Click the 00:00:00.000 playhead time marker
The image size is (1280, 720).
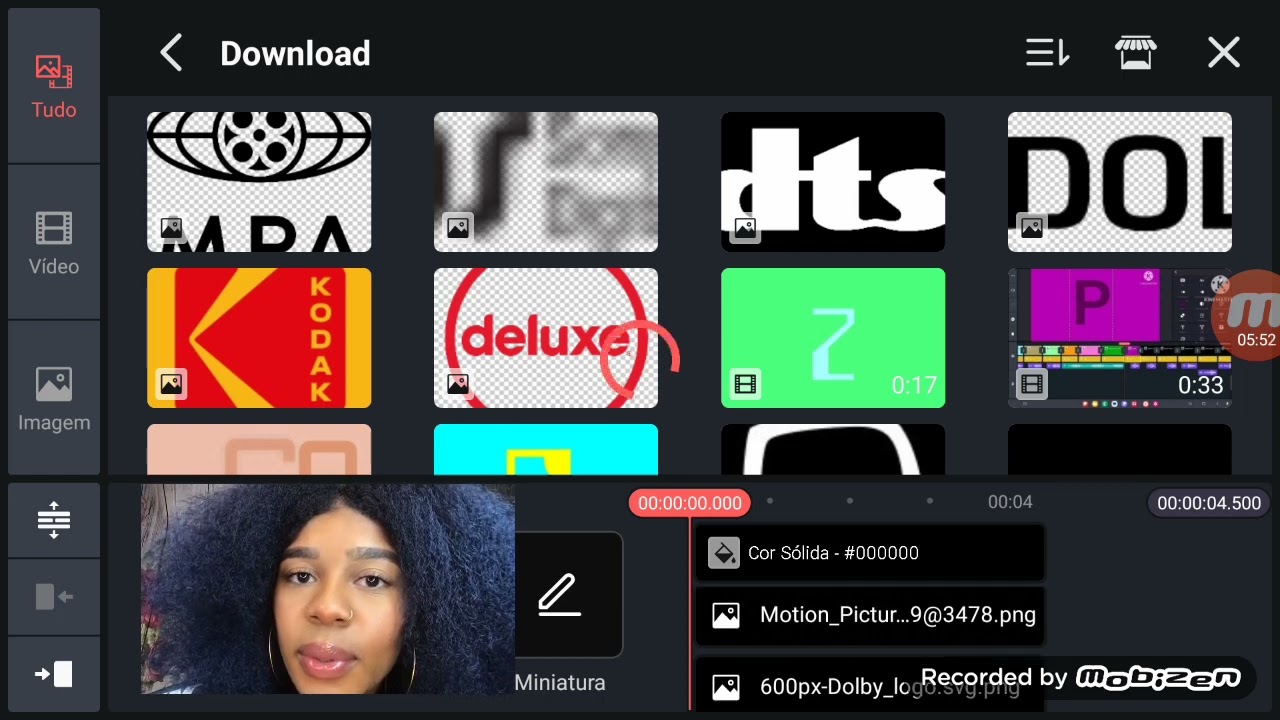coord(690,503)
